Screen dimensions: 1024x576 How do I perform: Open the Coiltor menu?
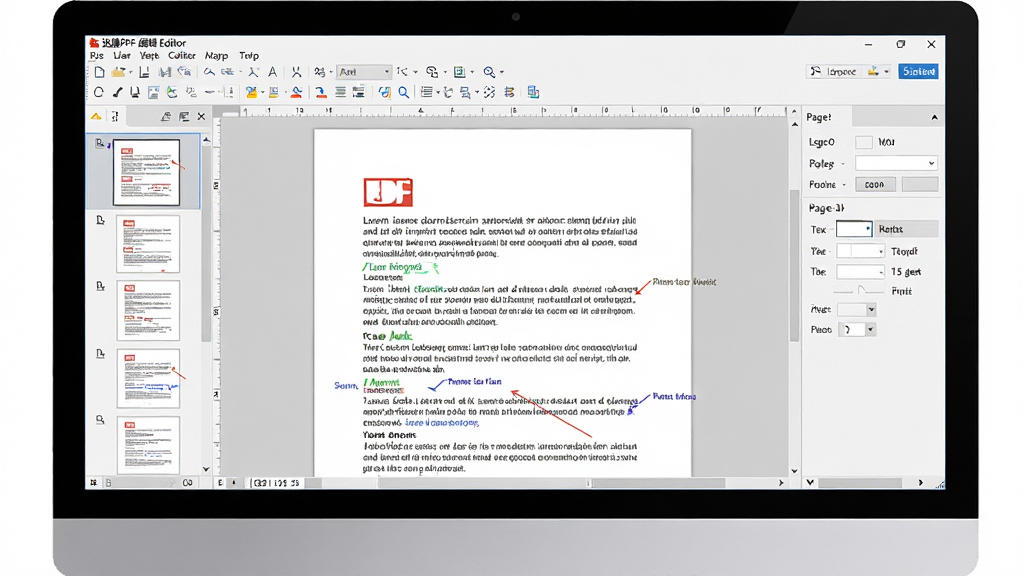pos(182,56)
